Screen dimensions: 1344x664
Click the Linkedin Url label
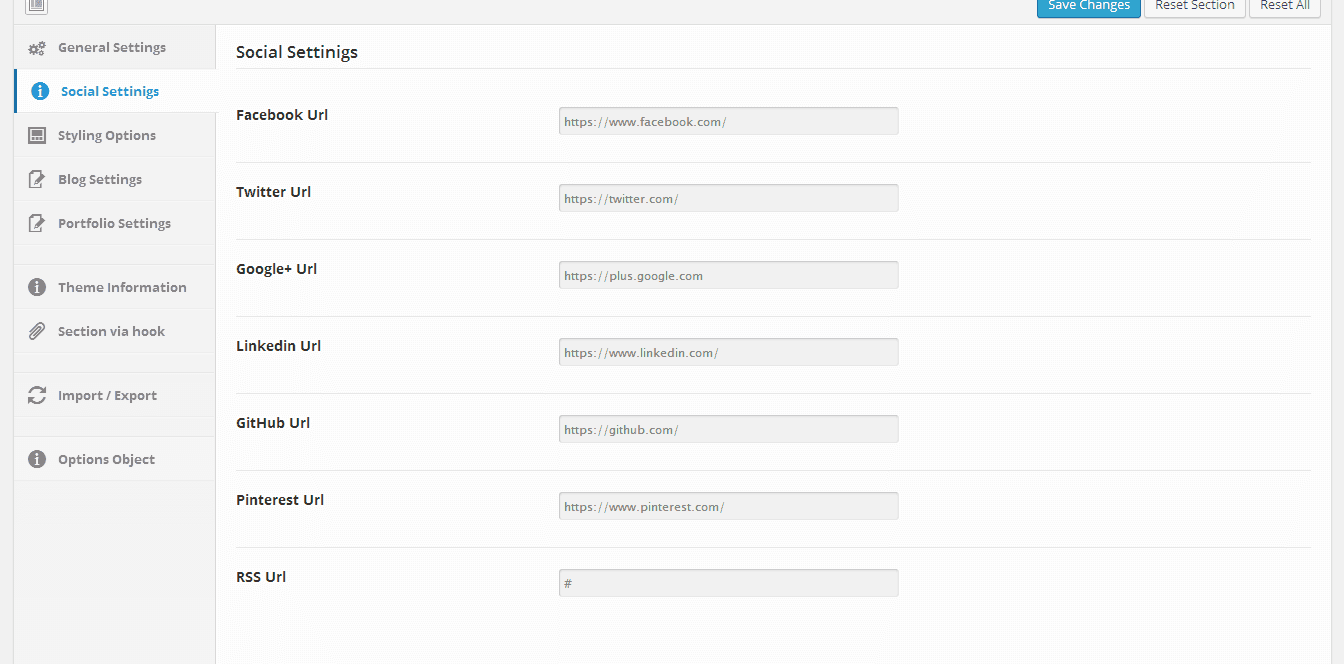(x=278, y=346)
